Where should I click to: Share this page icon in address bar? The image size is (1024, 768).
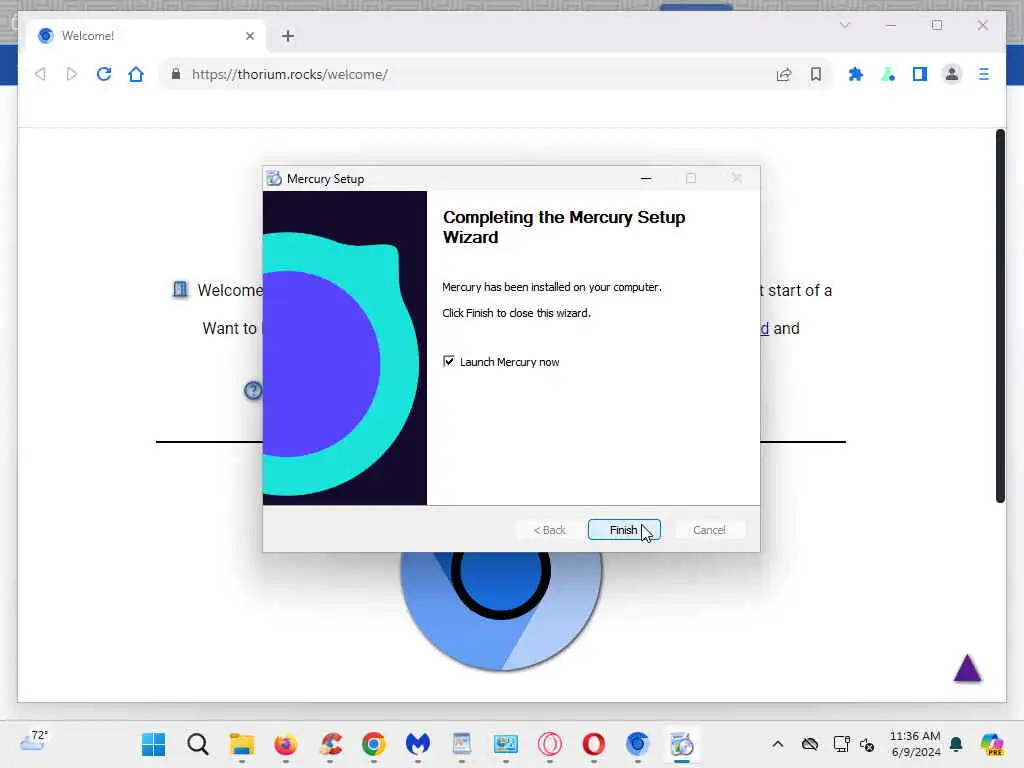(x=784, y=74)
